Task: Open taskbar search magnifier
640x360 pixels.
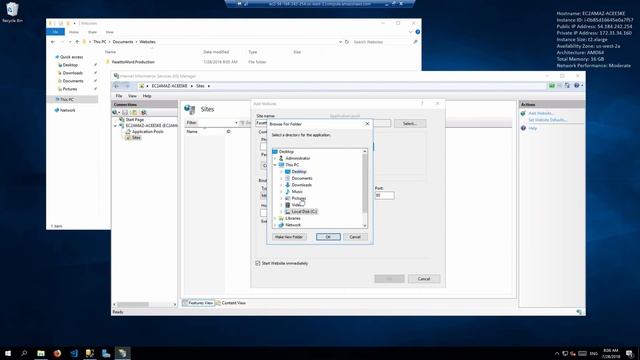Action: (x=24, y=353)
